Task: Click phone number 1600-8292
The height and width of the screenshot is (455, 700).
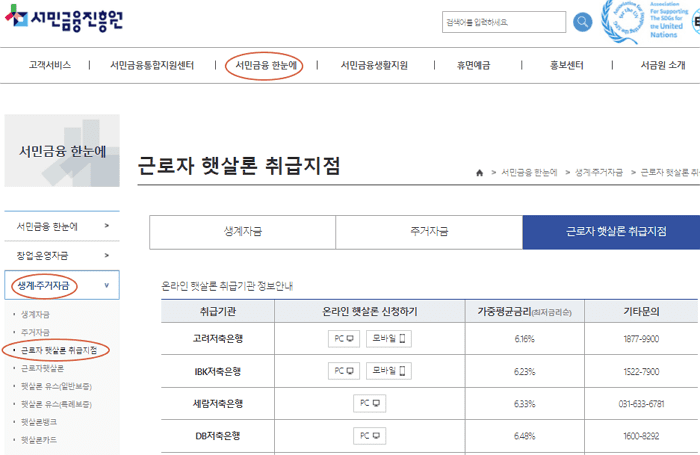Action: 641,436
